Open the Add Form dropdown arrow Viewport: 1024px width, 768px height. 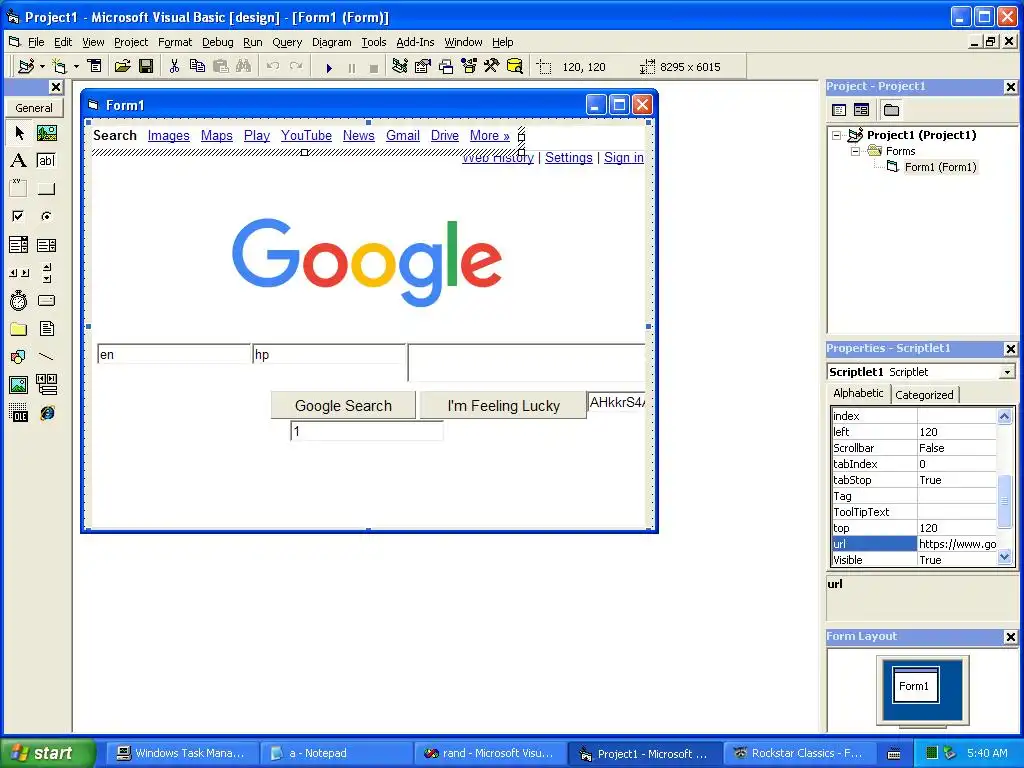[76, 67]
